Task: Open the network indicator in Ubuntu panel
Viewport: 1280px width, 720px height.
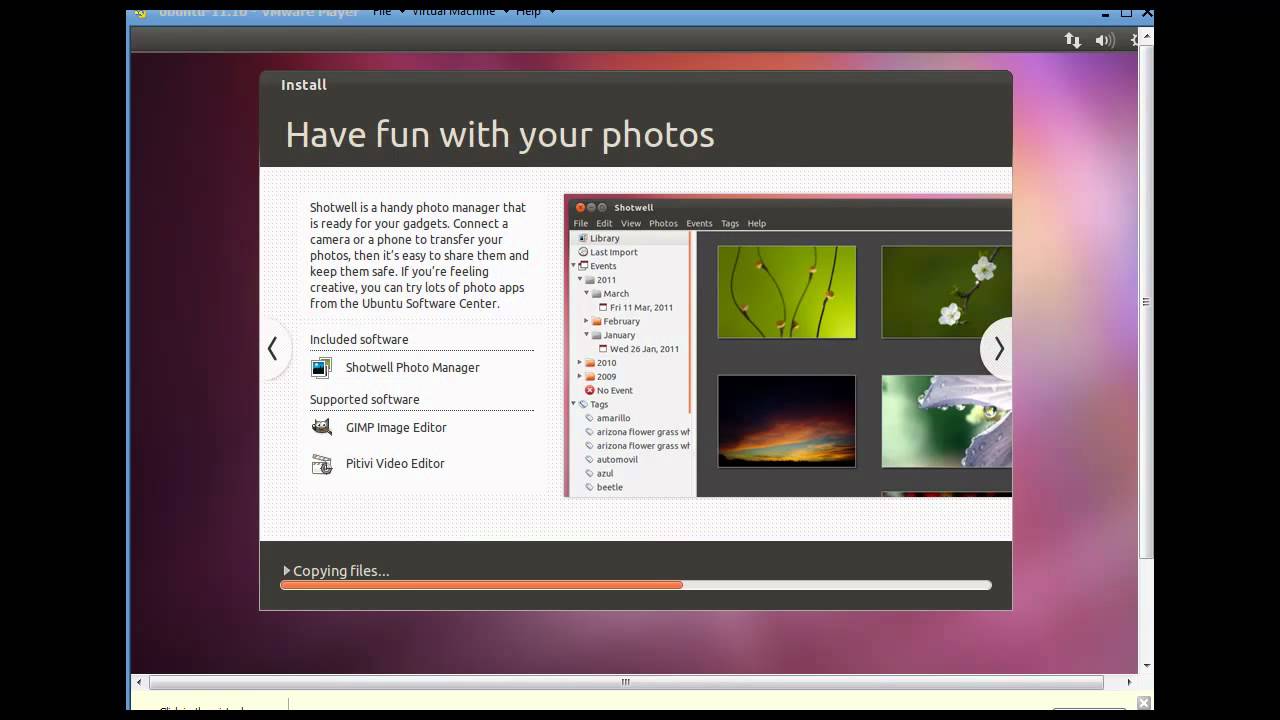Action: click(1072, 40)
